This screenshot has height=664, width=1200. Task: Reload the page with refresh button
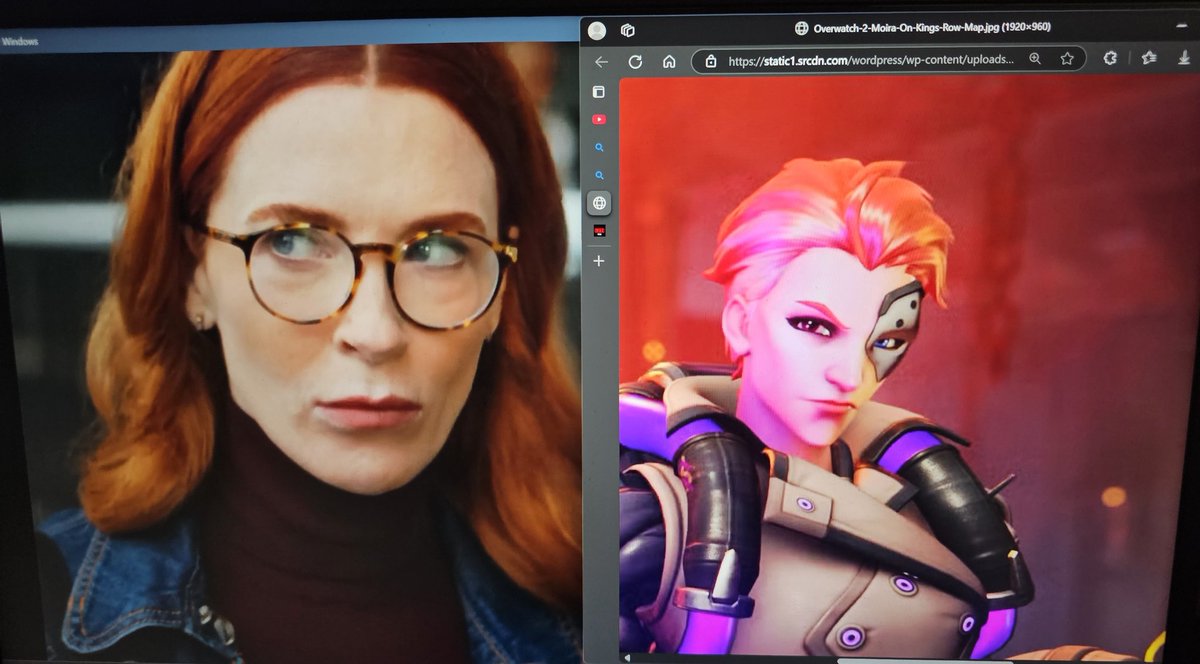[635, 61]
